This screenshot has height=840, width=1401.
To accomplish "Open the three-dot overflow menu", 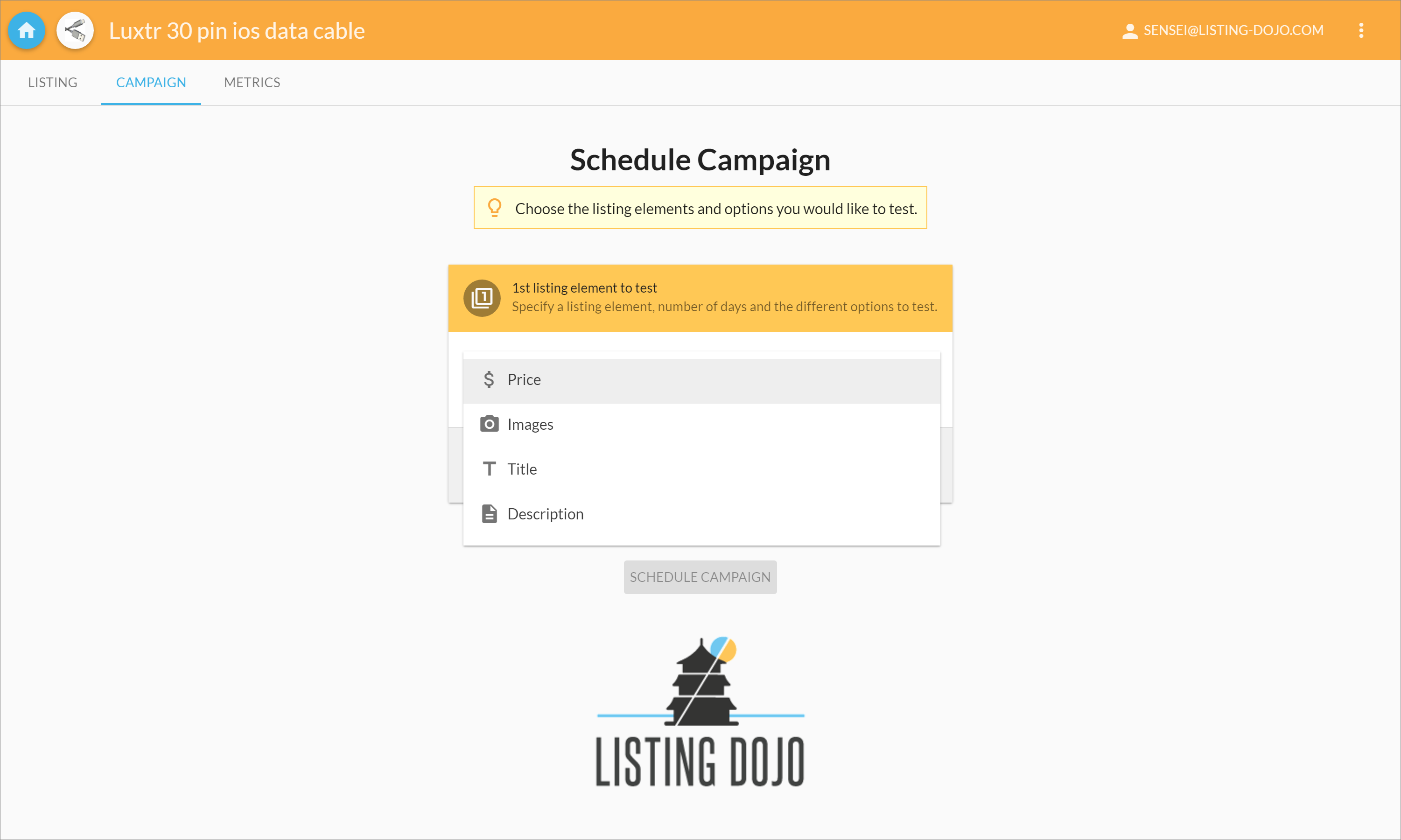I will click(x=1361, y=30).
